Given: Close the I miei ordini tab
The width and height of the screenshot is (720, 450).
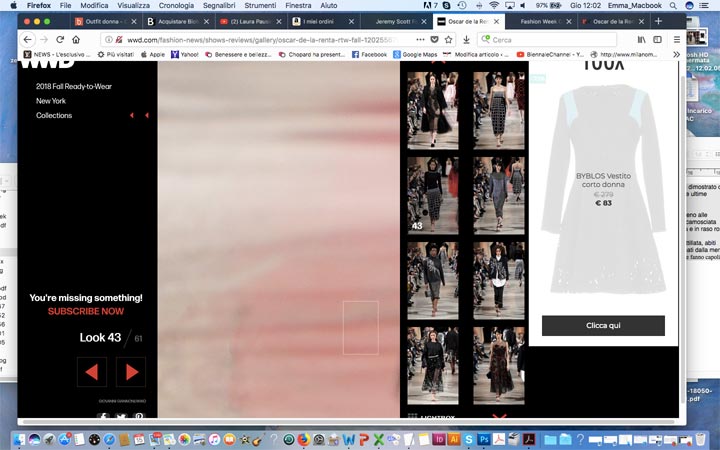Looking at the screenshot, I should (x=351, y=22).
